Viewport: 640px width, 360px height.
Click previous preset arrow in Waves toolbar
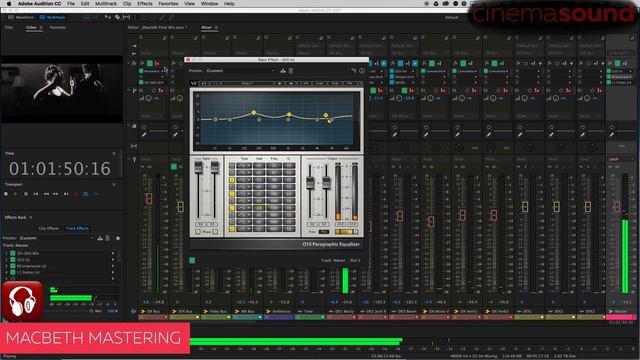280,84
